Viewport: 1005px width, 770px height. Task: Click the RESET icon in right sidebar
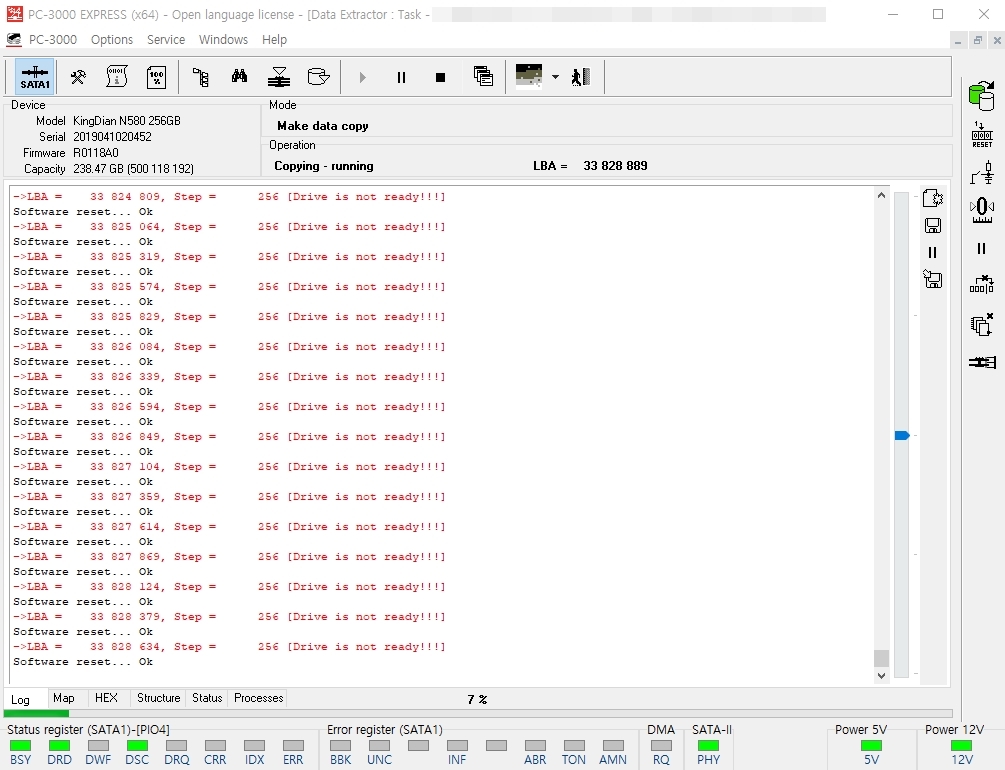(982, 135)
